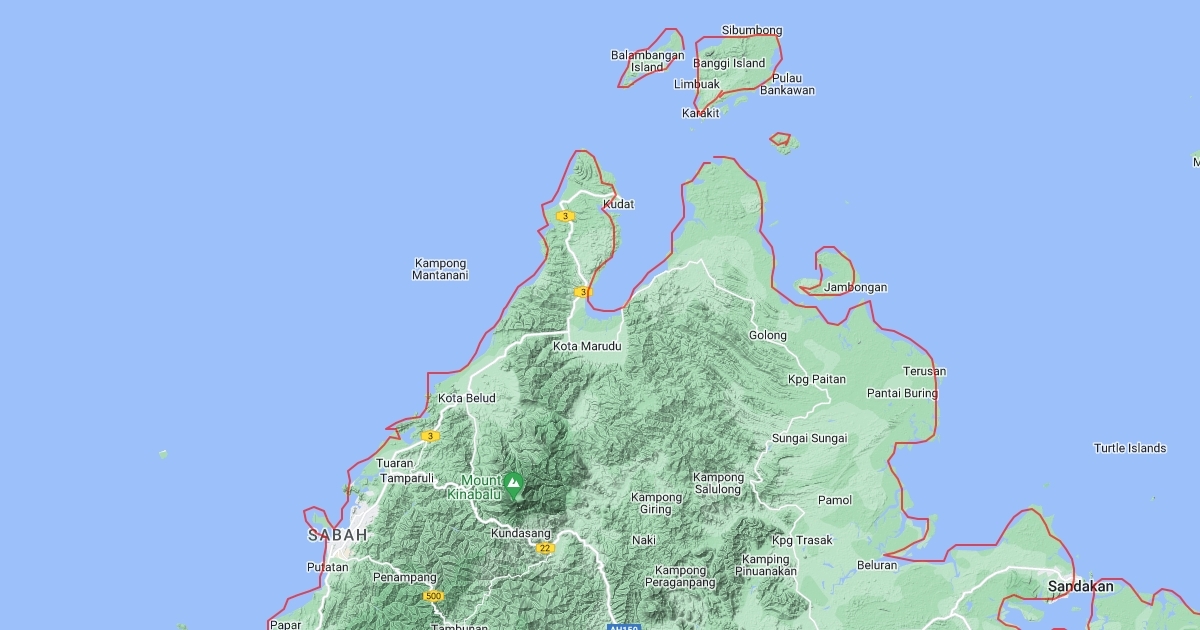
Task: Click the Kampong Mantanani label
Action: pyautogui.click(x=440, y=269)
